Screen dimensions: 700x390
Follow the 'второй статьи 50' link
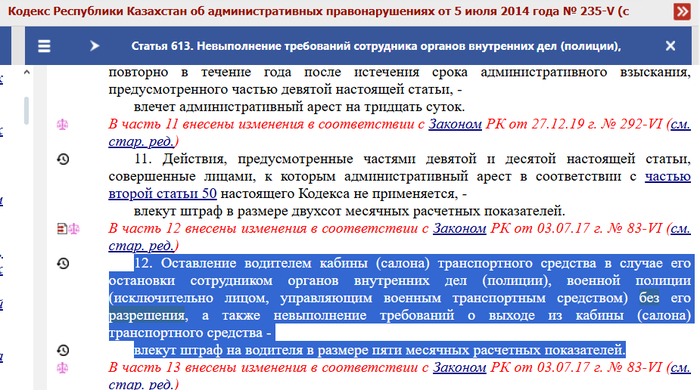162,194
